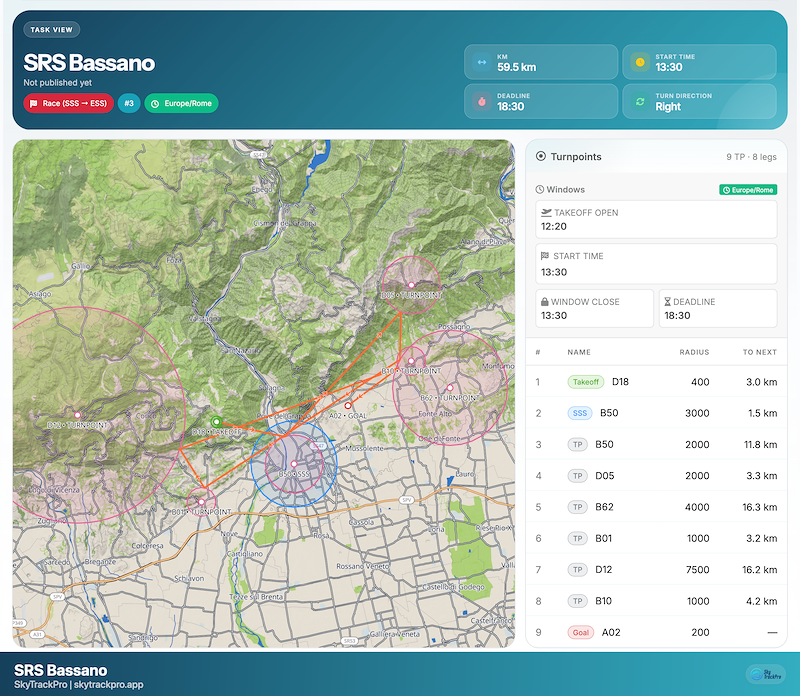800x696 pixels.
Task: Select the Takeoff D18 row
Action: tap(656, 382)
